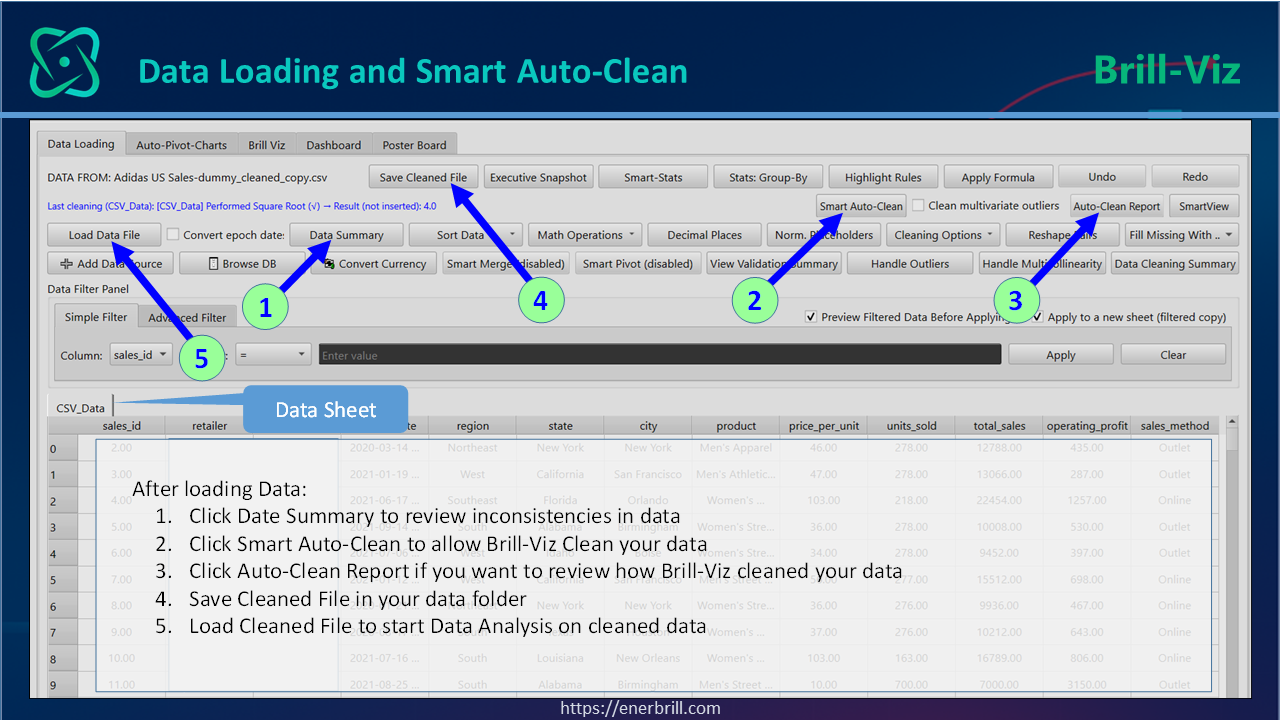Click the scrollbar up arrow beside the table
1280x720 pixels.
coord(1232,423)
